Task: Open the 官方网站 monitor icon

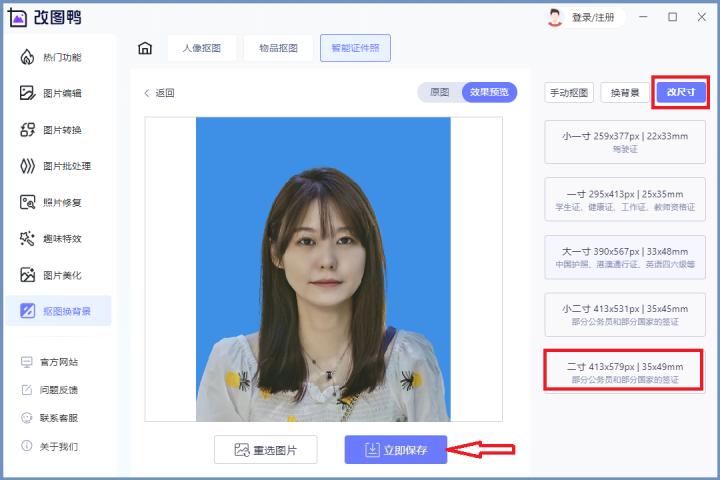Action: [27, 362]
